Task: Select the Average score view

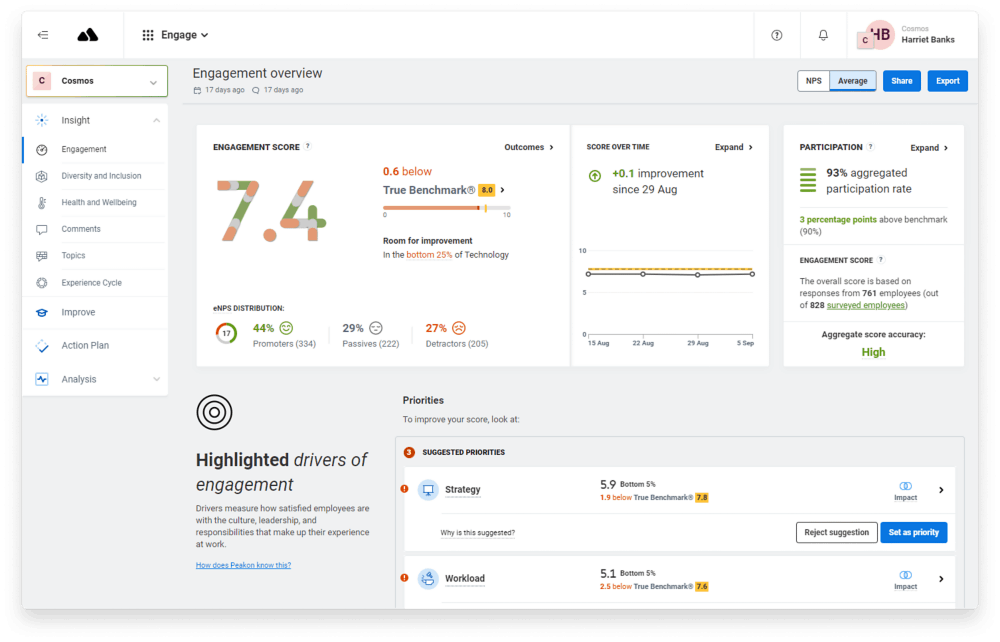Action: pos(853,80)
